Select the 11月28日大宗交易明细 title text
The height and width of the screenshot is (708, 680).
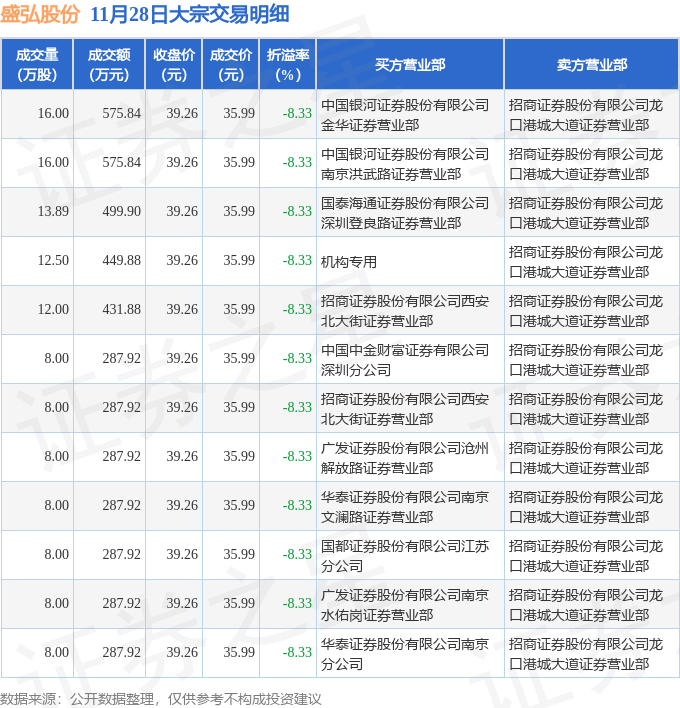tap(190, 14)
